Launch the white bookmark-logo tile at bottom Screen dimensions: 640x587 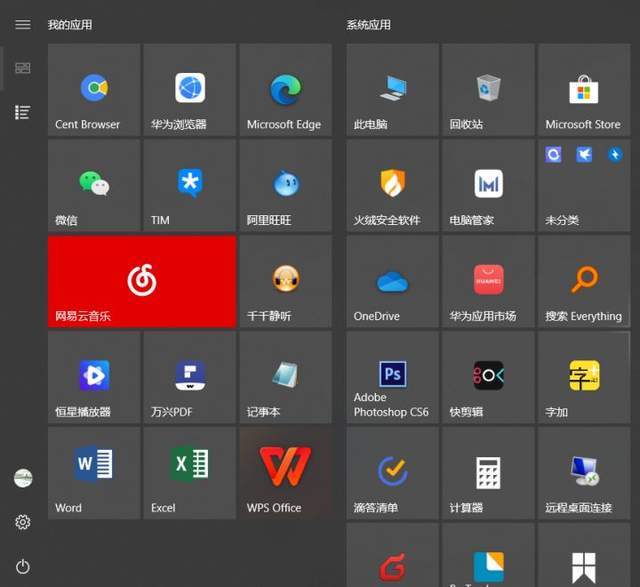tap(584, 555)
